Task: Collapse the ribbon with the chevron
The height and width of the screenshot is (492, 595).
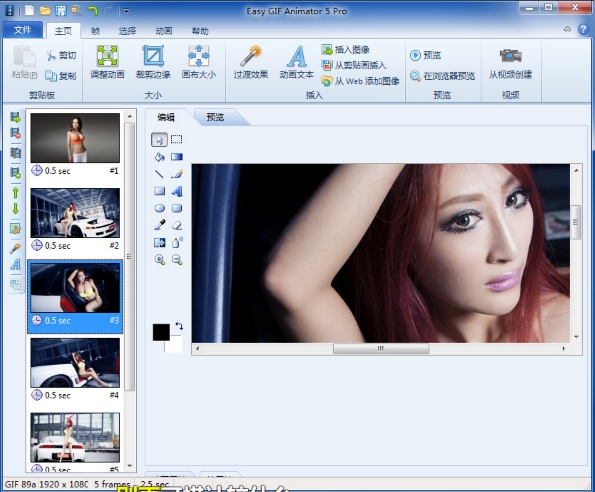Action: [567, 29]
